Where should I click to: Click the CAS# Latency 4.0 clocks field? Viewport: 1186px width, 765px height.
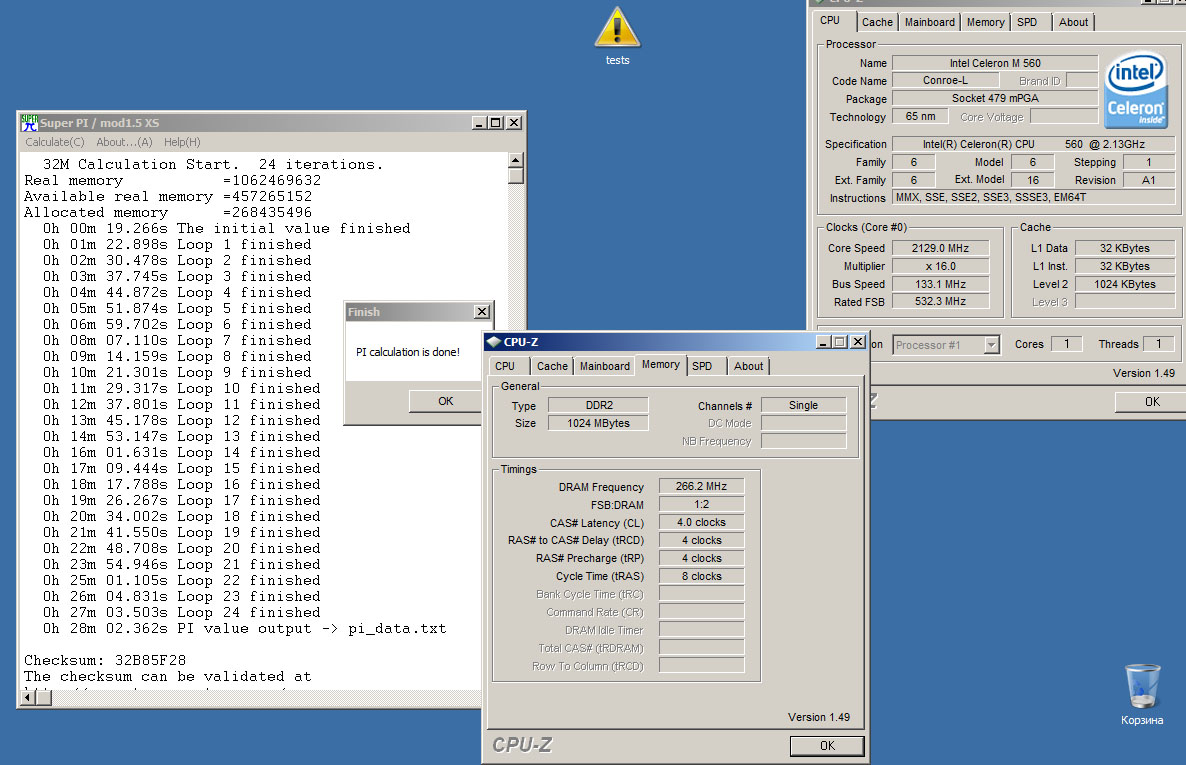pyautogui.click(x=701, y=523)
